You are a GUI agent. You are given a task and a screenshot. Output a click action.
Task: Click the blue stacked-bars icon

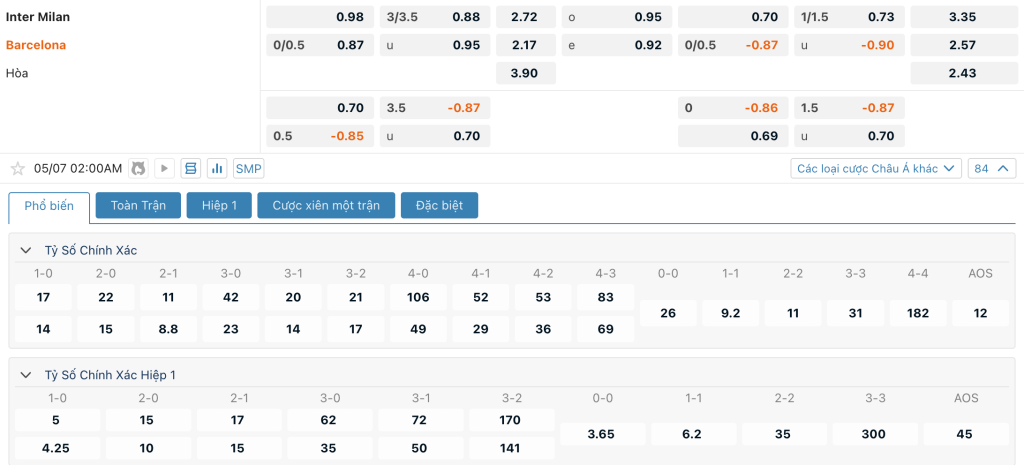191,169
